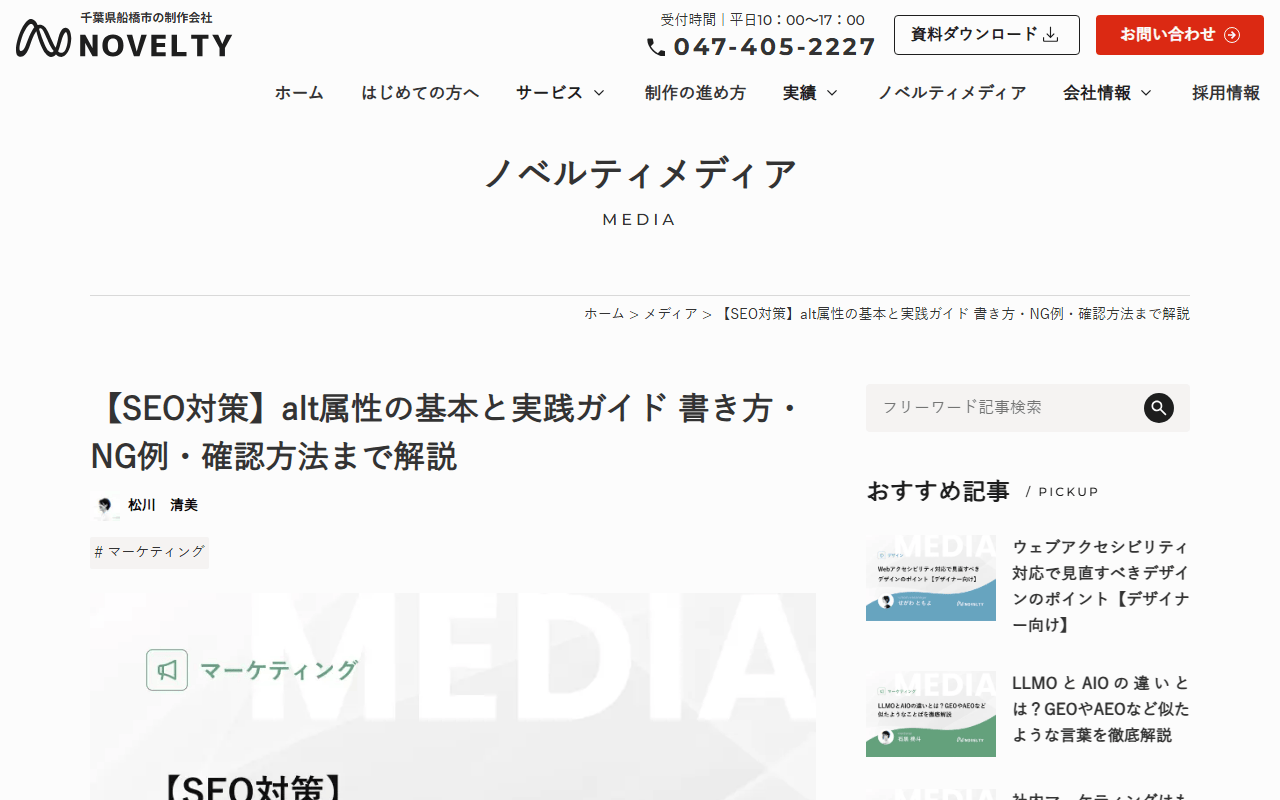The width and height of the screenshot is (1280, 800).
Task: Click the megaphone icon beside マーケティング
Action: pos(167,670)
